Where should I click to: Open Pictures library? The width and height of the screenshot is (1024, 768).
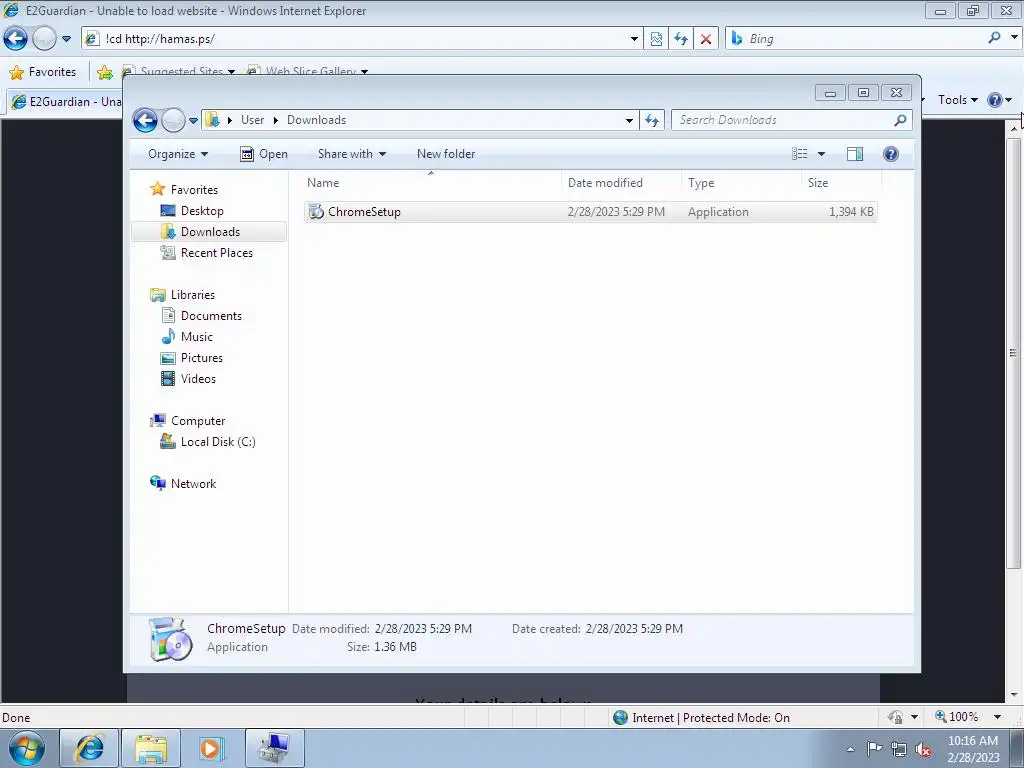tap(201, 358)
